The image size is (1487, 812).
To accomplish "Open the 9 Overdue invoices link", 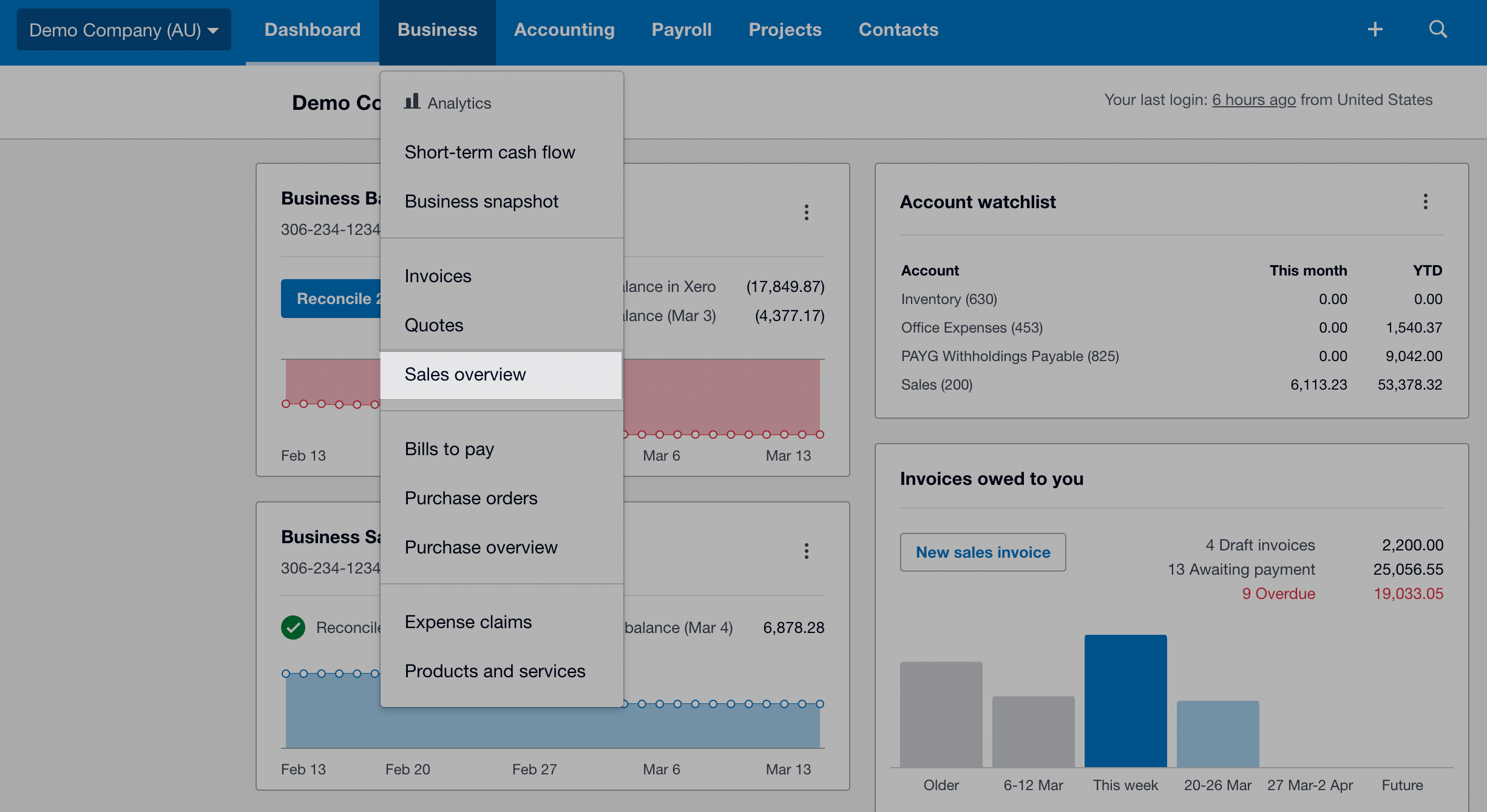I will [x=1278, y=594].
